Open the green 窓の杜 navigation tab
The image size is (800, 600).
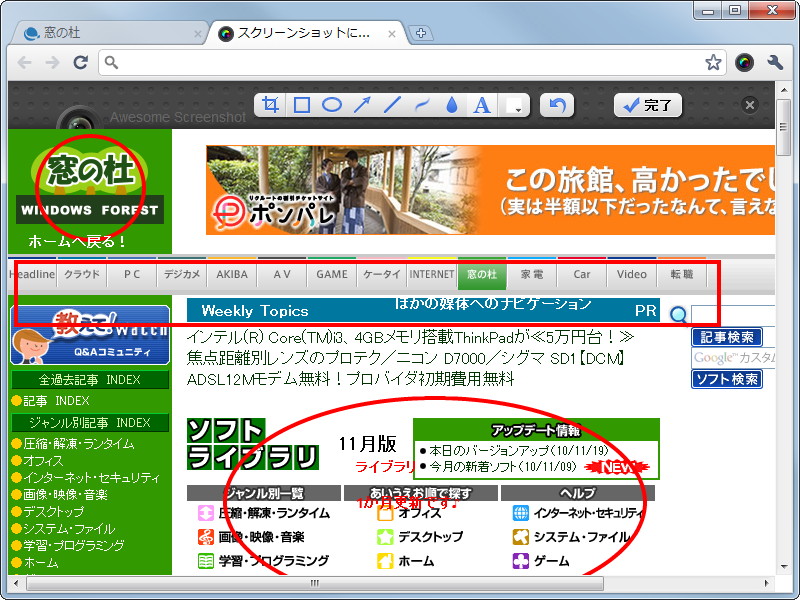(x=482, y=274)
